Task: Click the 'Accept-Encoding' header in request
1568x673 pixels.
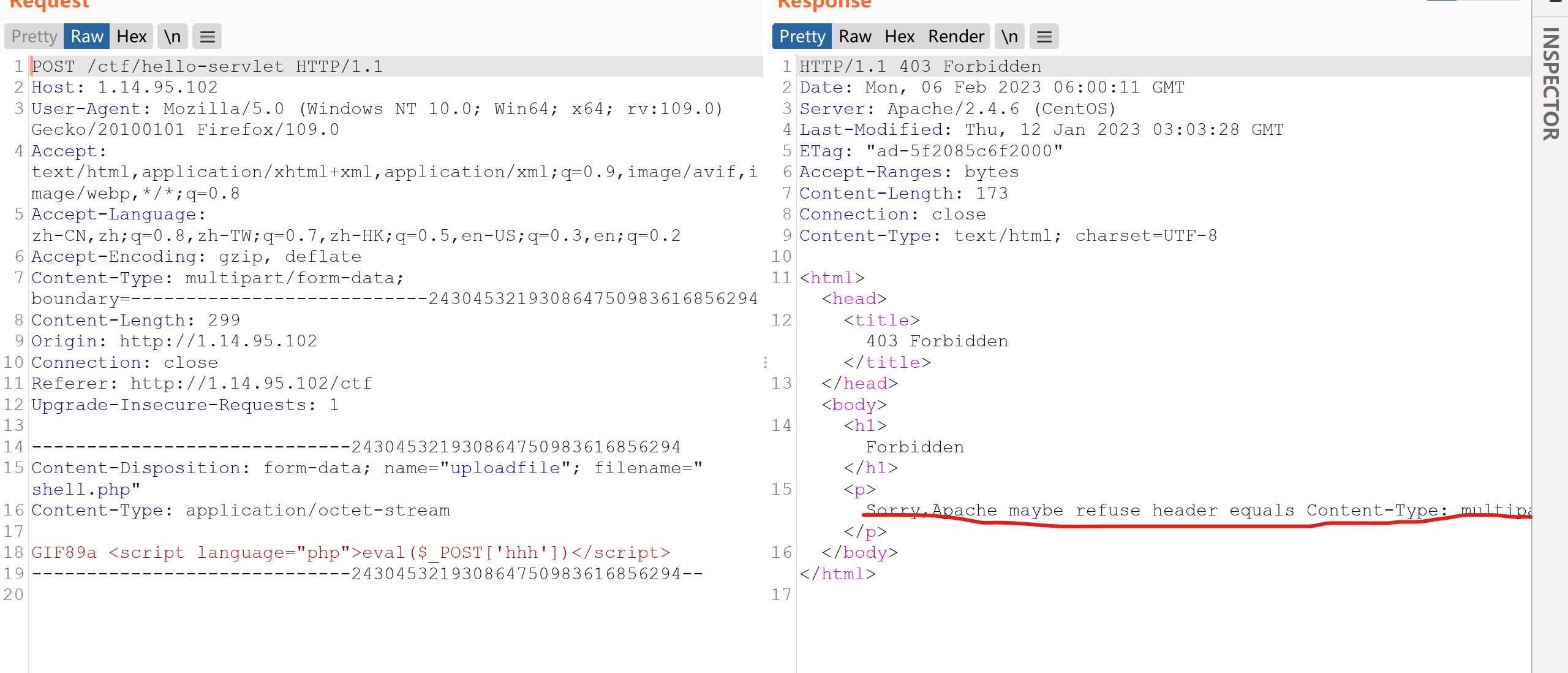Action: point(197,256)
